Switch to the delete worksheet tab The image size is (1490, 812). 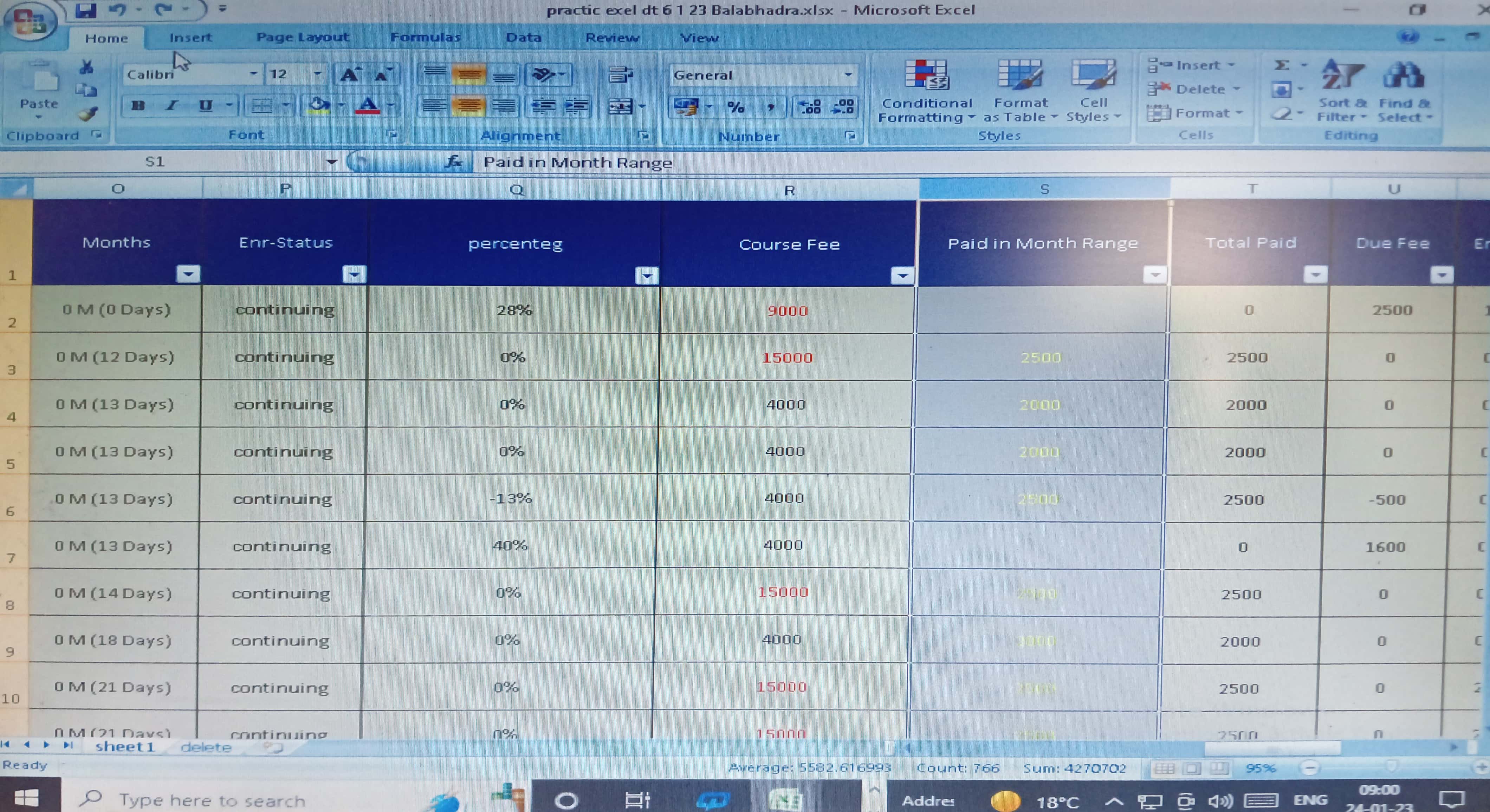point(206,747)
